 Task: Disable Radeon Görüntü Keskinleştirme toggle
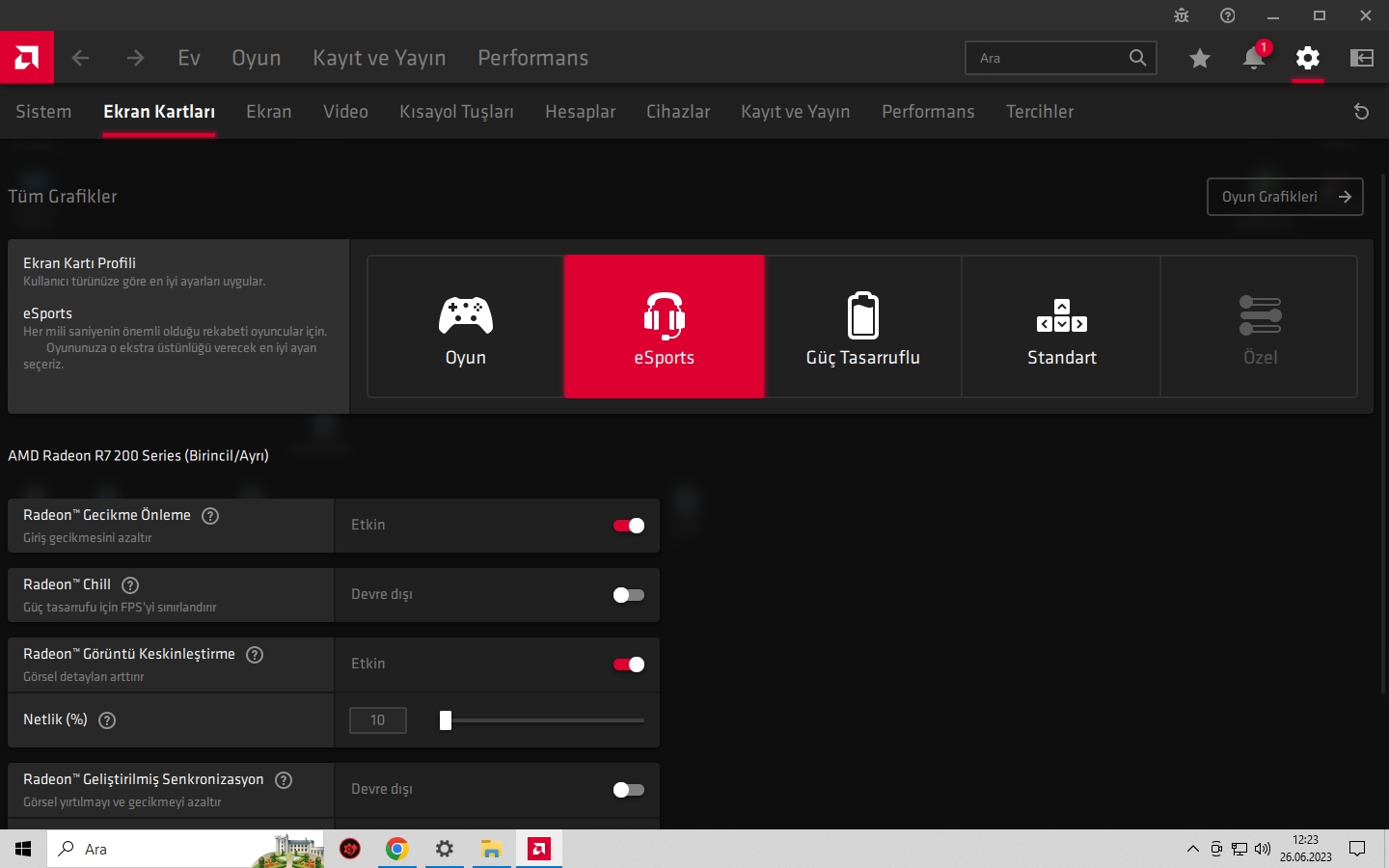(629, 665)
